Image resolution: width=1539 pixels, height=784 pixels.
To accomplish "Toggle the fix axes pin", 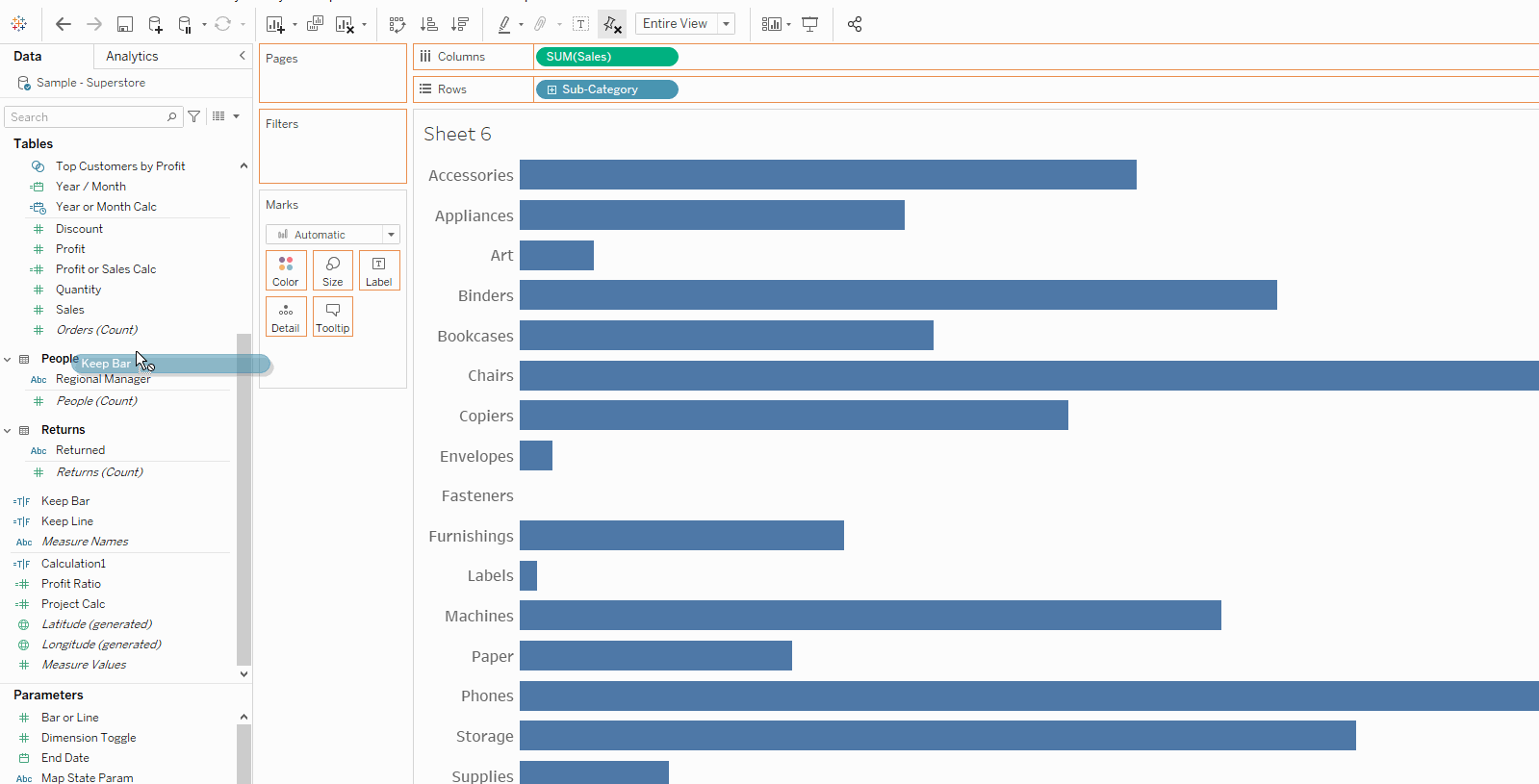I will pyautogui.click(x=612, y=24).
